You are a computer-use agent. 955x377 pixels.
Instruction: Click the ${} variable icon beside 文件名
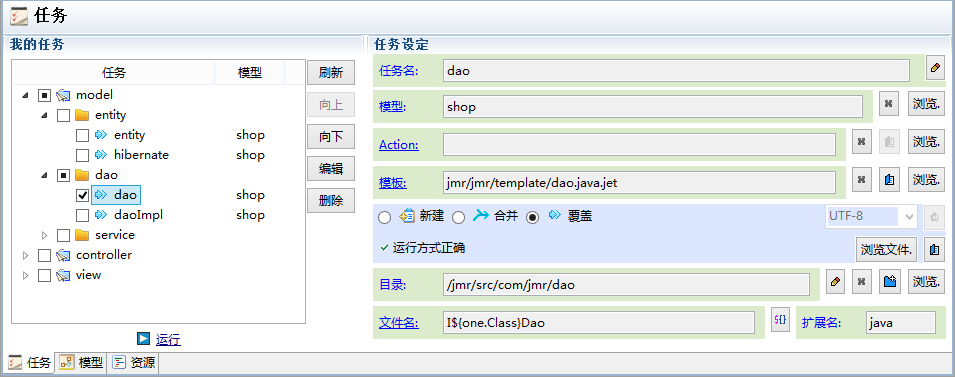coord(780,319)
